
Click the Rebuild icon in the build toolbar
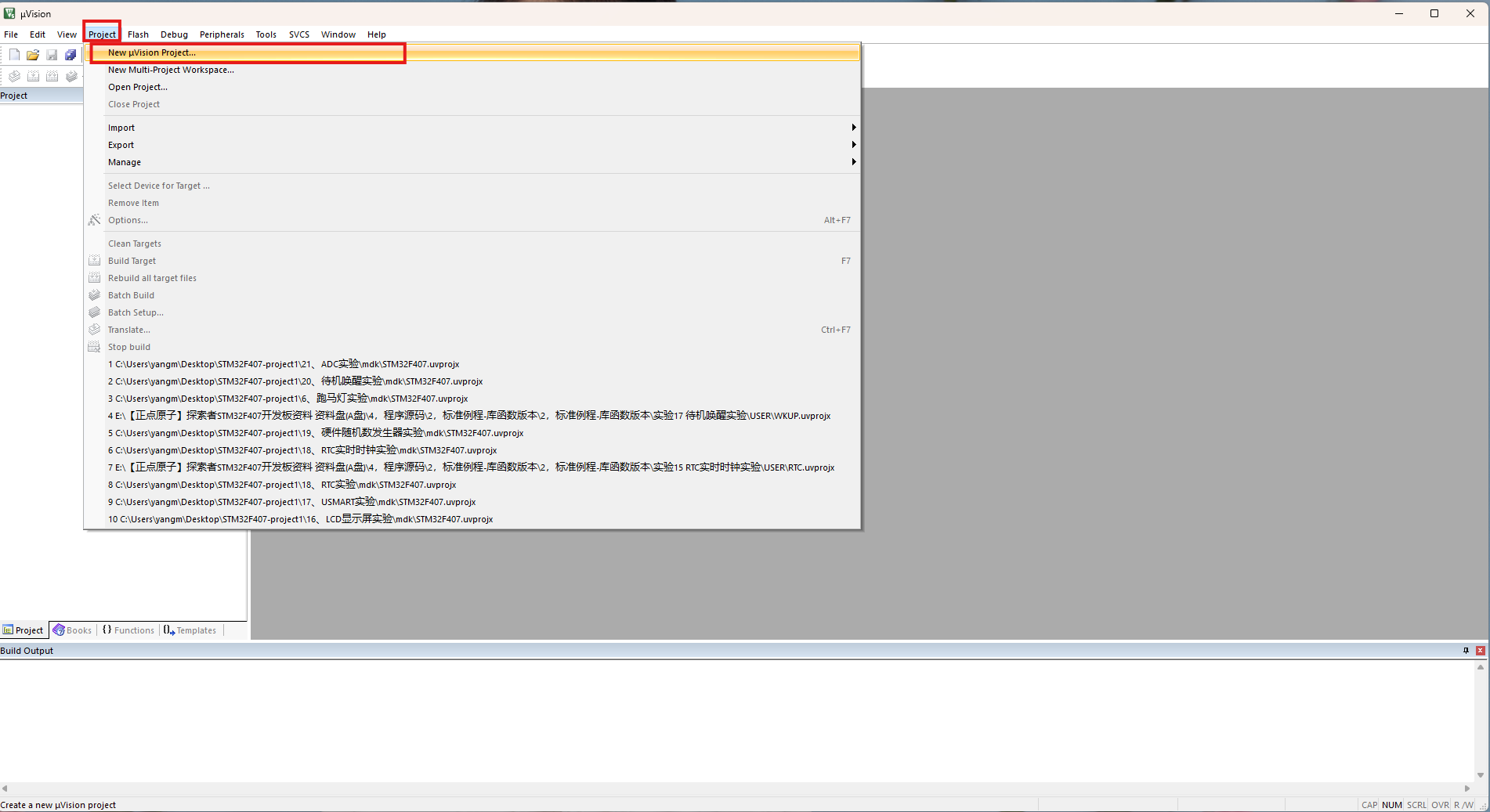pos(52,76)
